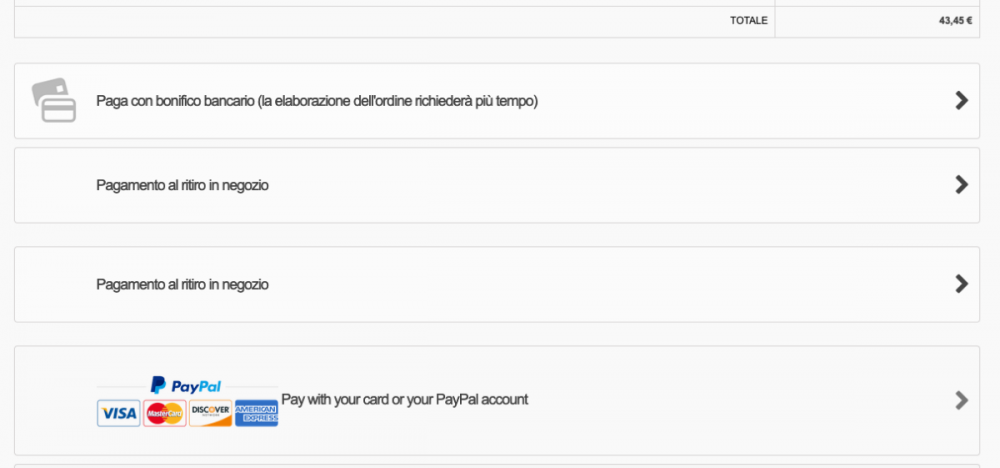
Task: Click the TOTALE label cell
Action: [748, 20]
